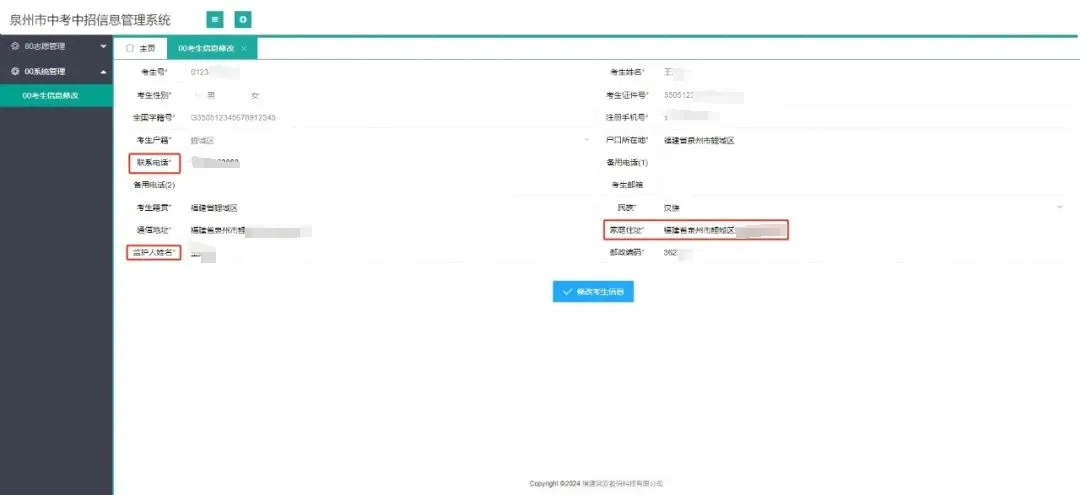This screenshot has width=1080, height=495.
Task: Click the 家庭住址 input field
Action: point(861,230)
